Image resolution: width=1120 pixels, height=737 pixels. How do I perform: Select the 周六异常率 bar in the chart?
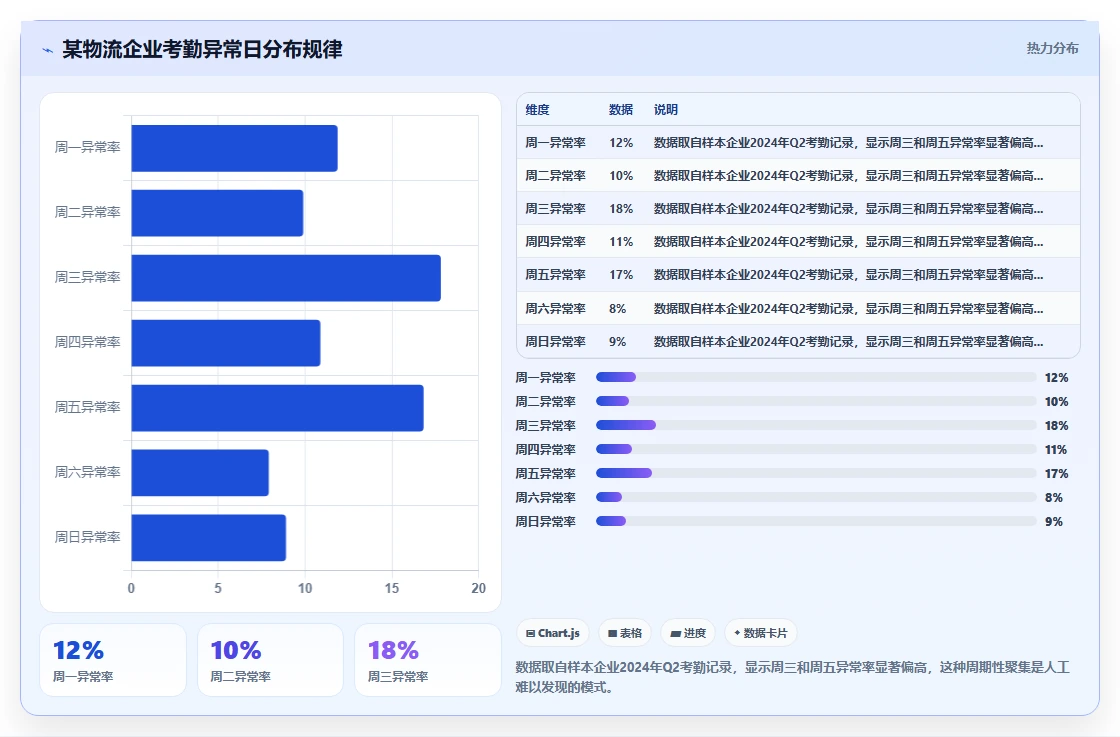[200, 473]
